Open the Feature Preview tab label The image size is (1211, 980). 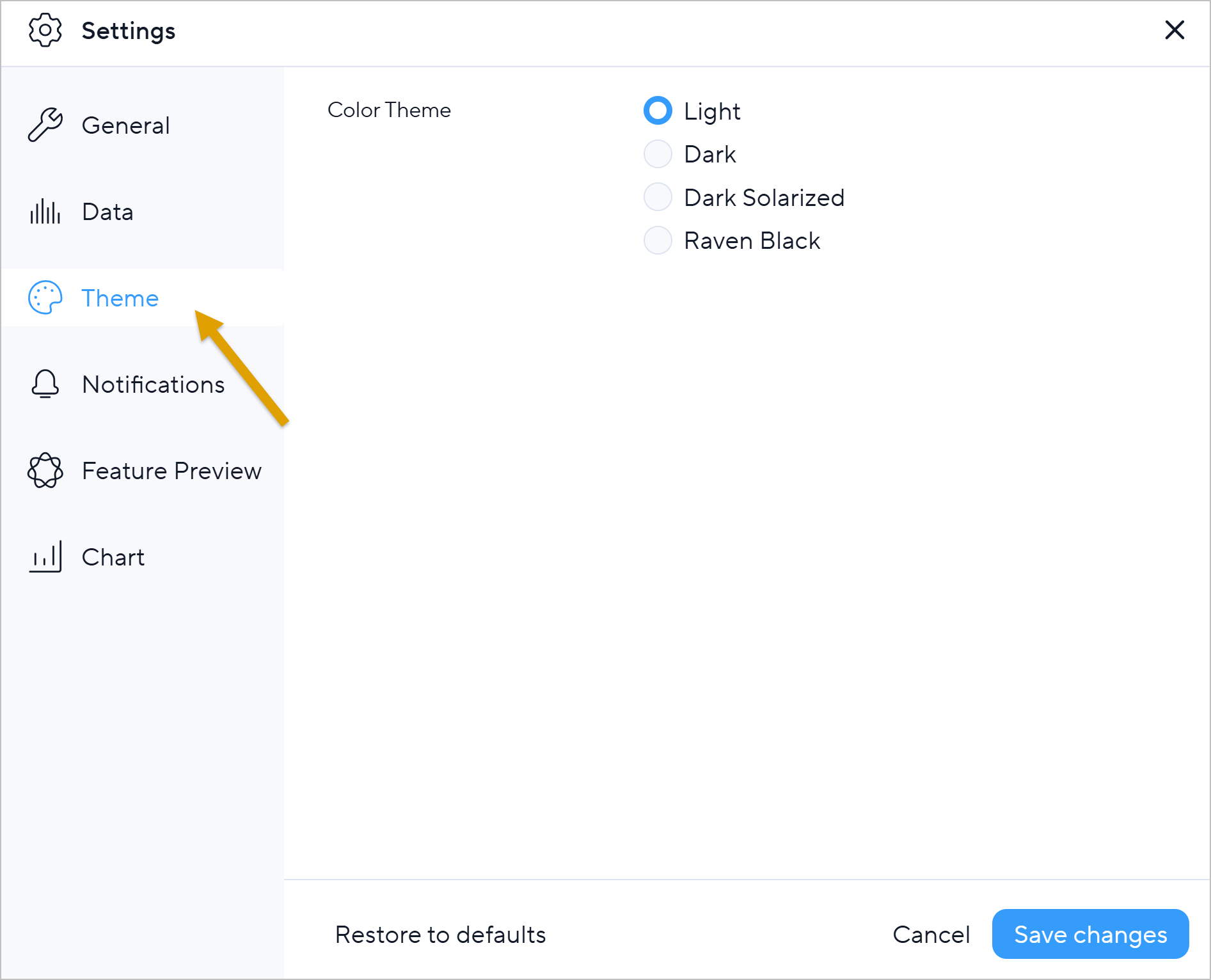pyautogui.click(x=171, y=471)
